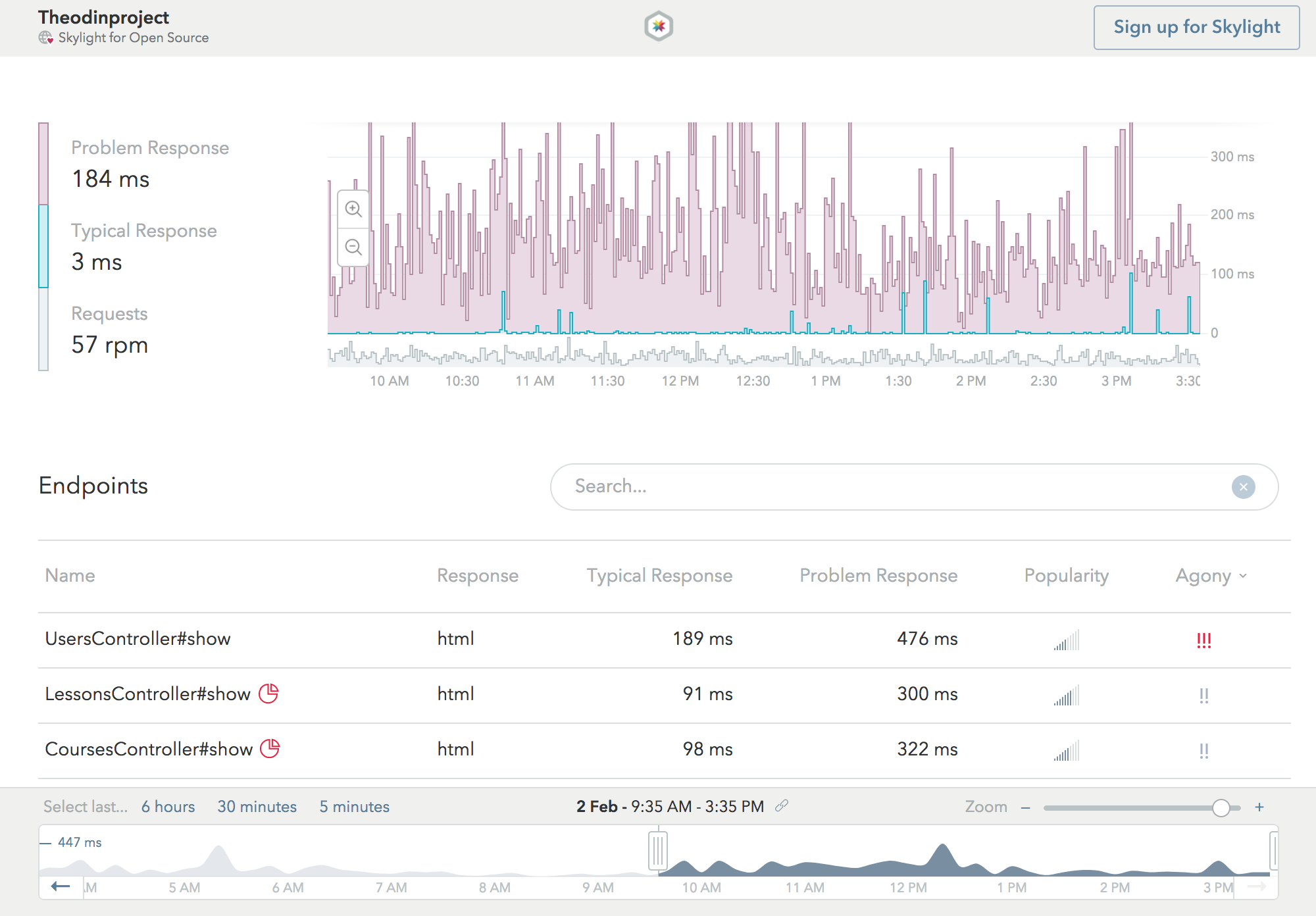Open the pie chart icon beside CoursesController#show
This screenshot has width=1316, height=916.
point(269,748)
